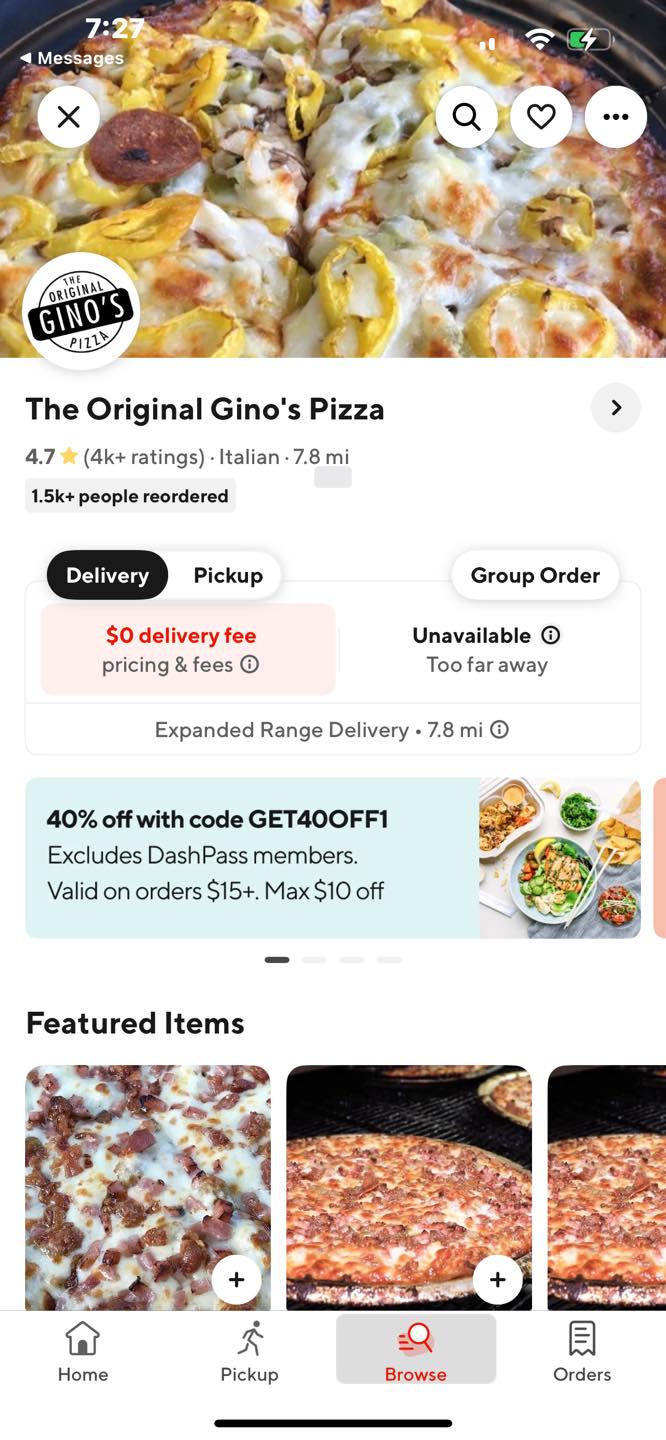
Task: Expand store details with chevron arrow
Action: [x=615, y=408]
